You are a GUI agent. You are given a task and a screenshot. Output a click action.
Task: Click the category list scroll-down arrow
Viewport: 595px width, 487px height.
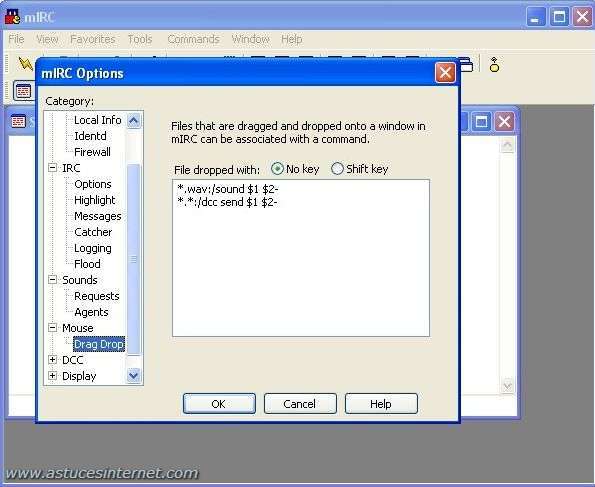point(134,375)
